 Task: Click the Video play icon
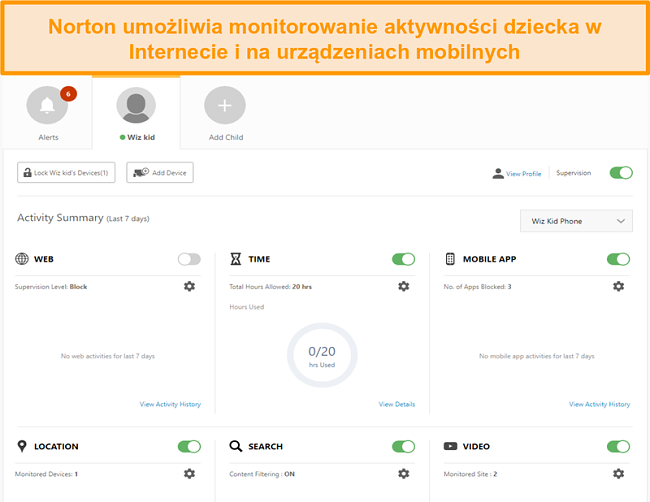click(450, 446)
